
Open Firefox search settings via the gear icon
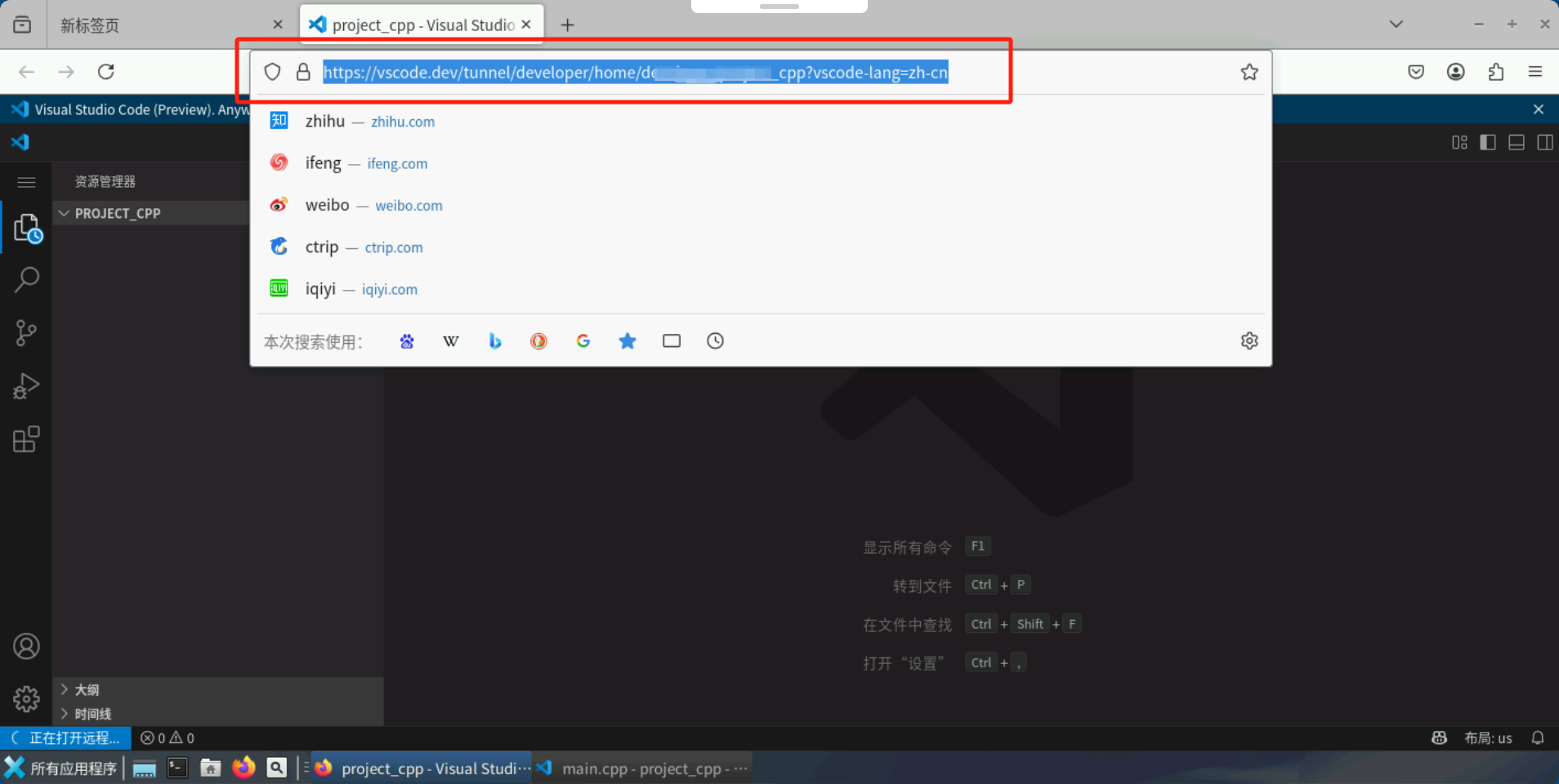click(1249, 341)
